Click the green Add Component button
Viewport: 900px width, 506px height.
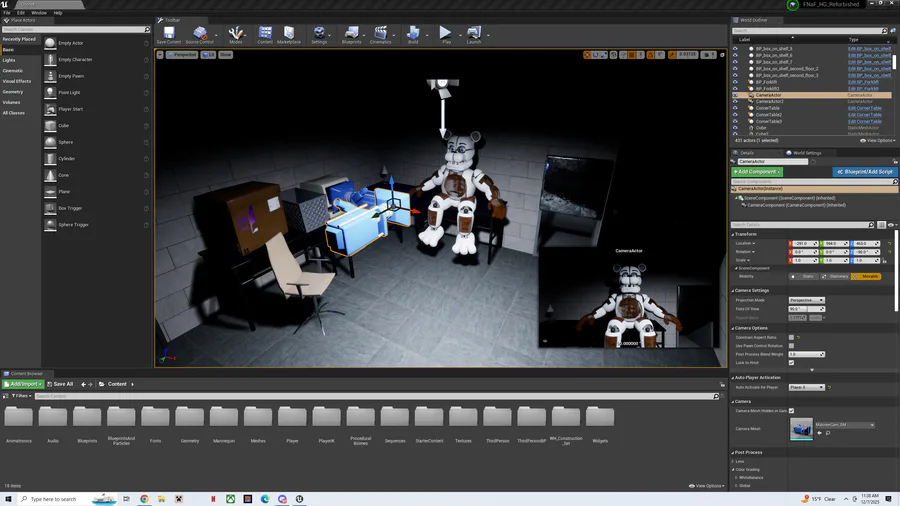[757, 172]
